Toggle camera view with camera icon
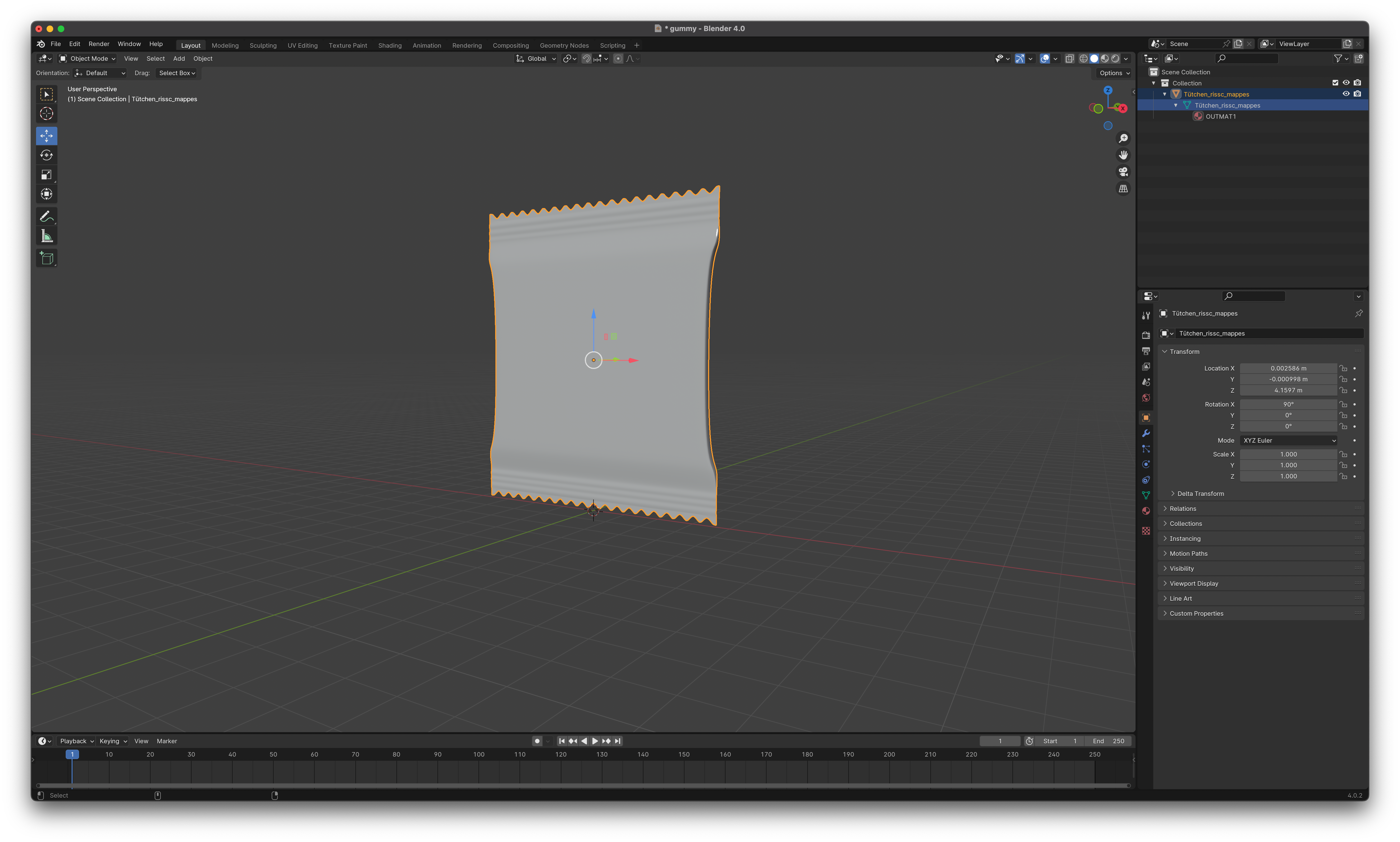The image size is (1400, 842). [x=1123, y=172]
